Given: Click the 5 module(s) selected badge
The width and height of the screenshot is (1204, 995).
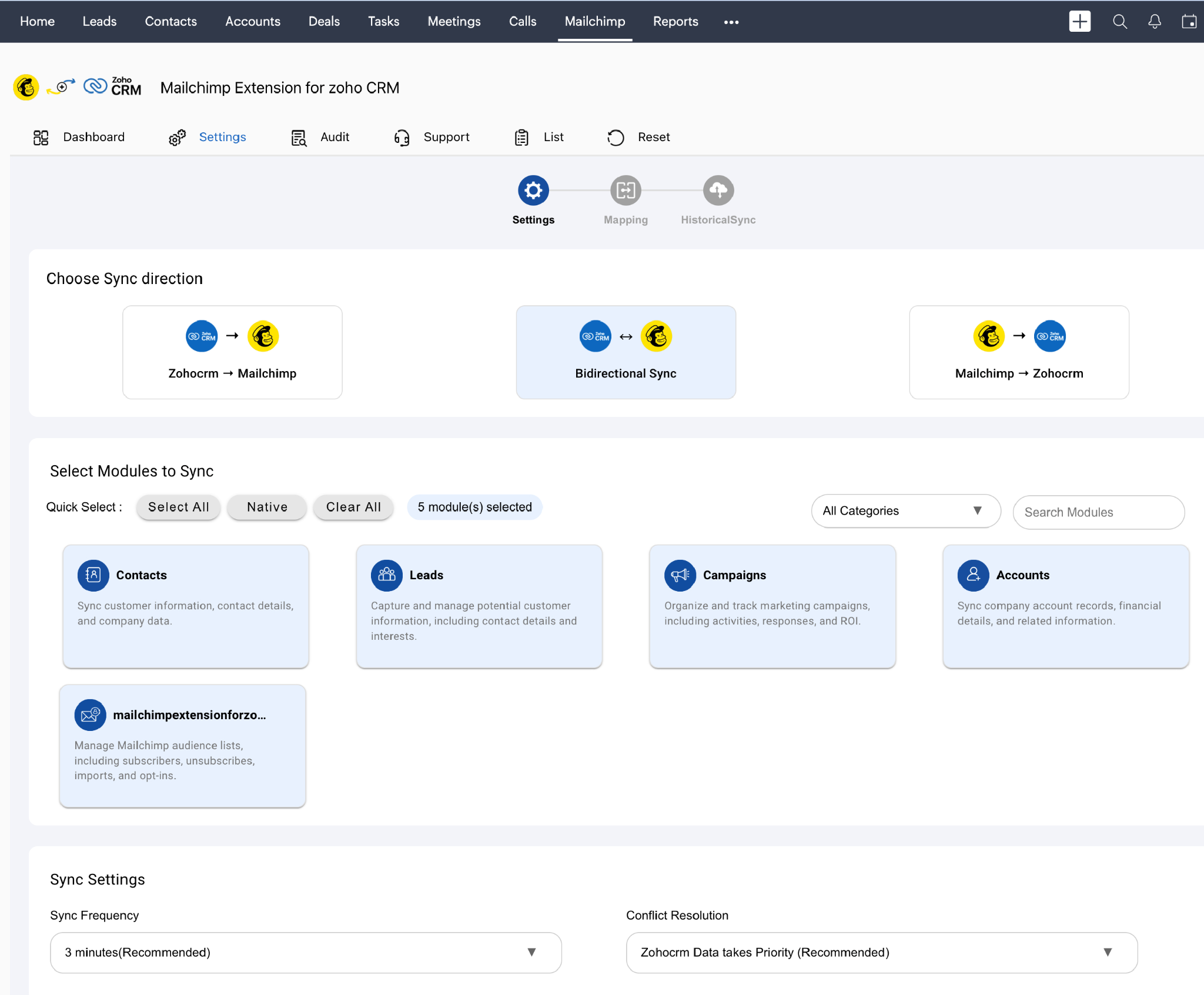Looking at the screenshot, I should tap(474, 507).
